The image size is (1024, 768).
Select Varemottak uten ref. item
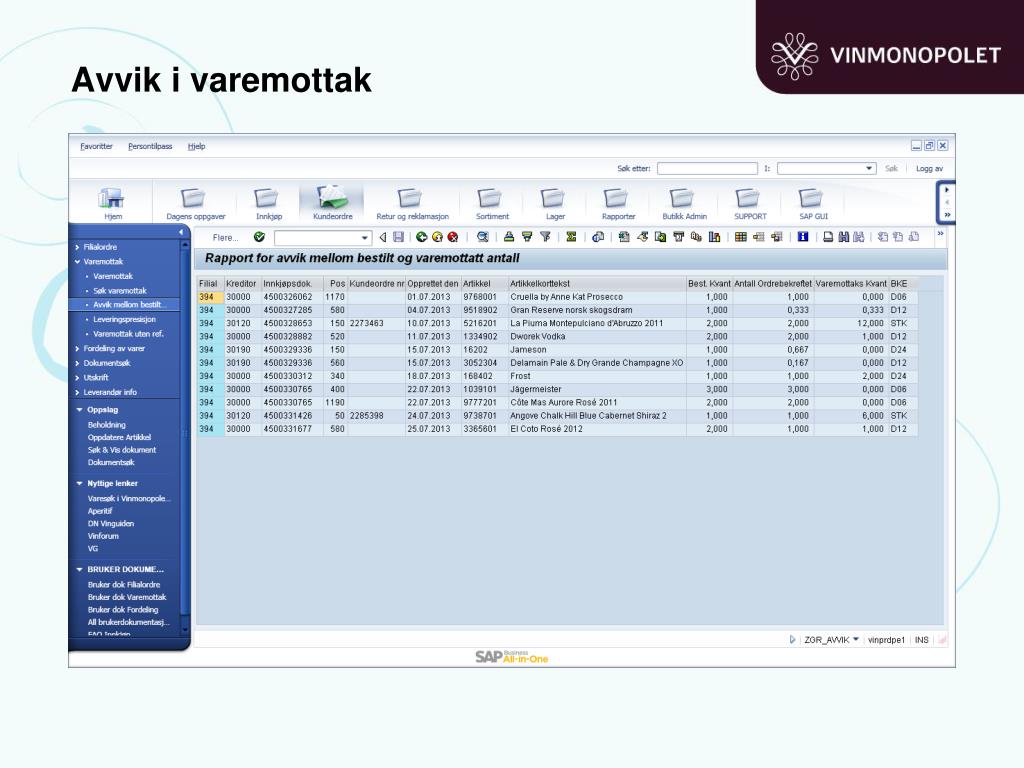(128, 334)
